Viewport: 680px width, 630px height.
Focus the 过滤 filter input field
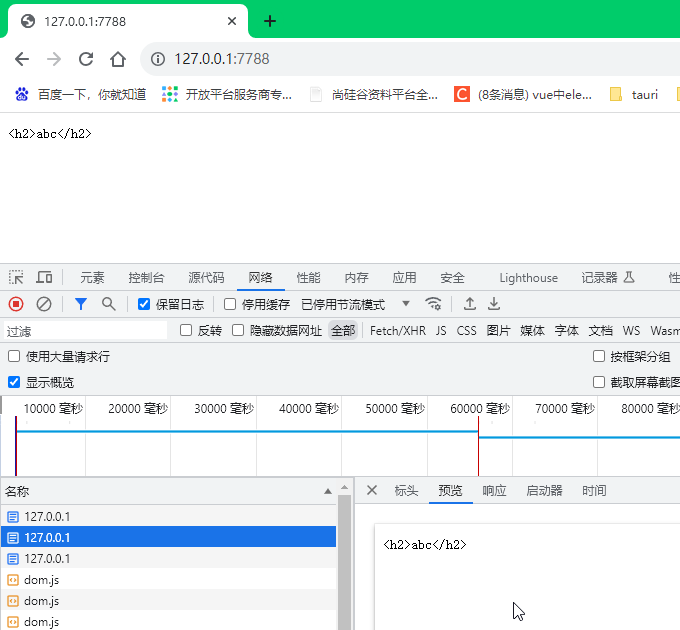click(85, 331)
